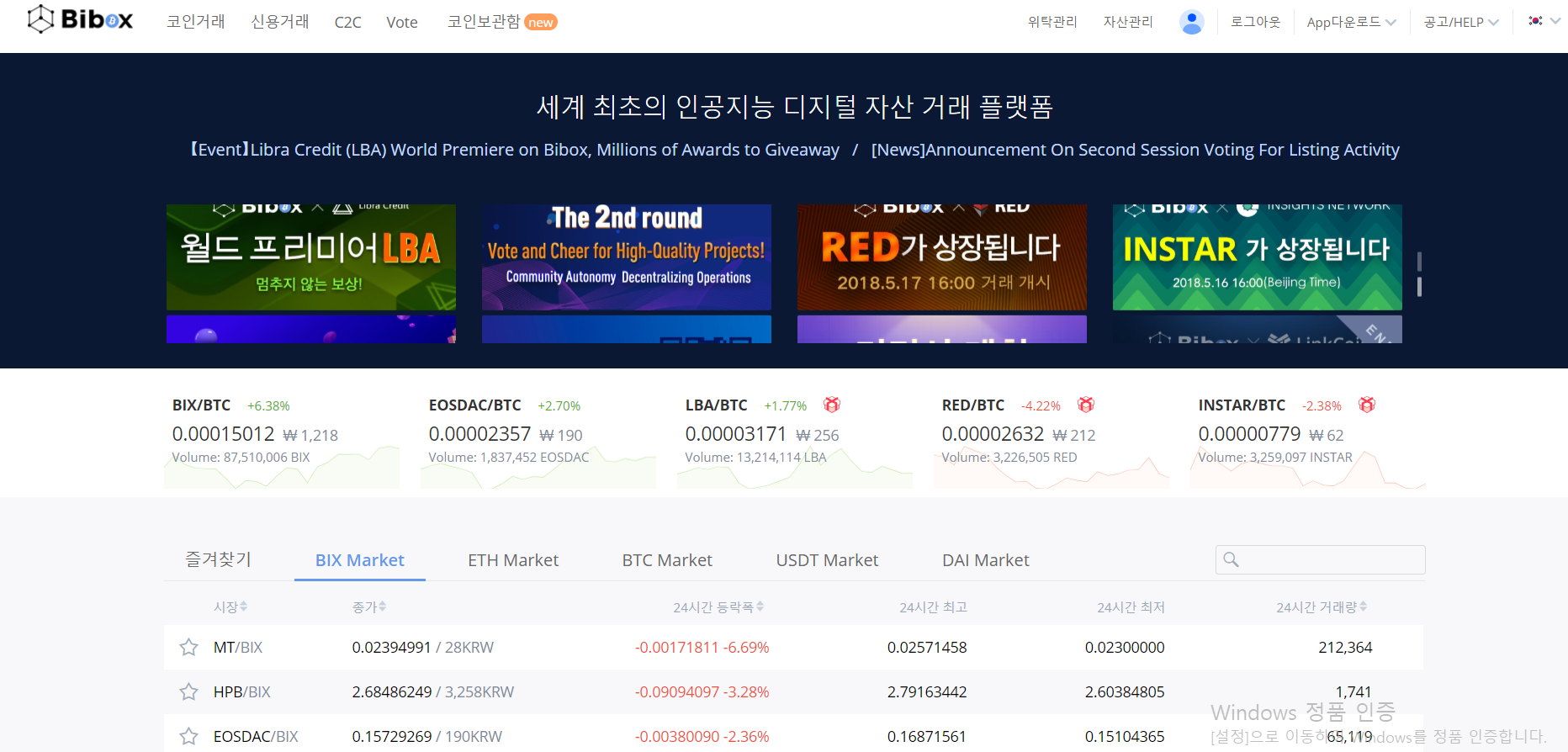Open the user profile avatar icon

pyautogui.click(x=1191, y=22)
